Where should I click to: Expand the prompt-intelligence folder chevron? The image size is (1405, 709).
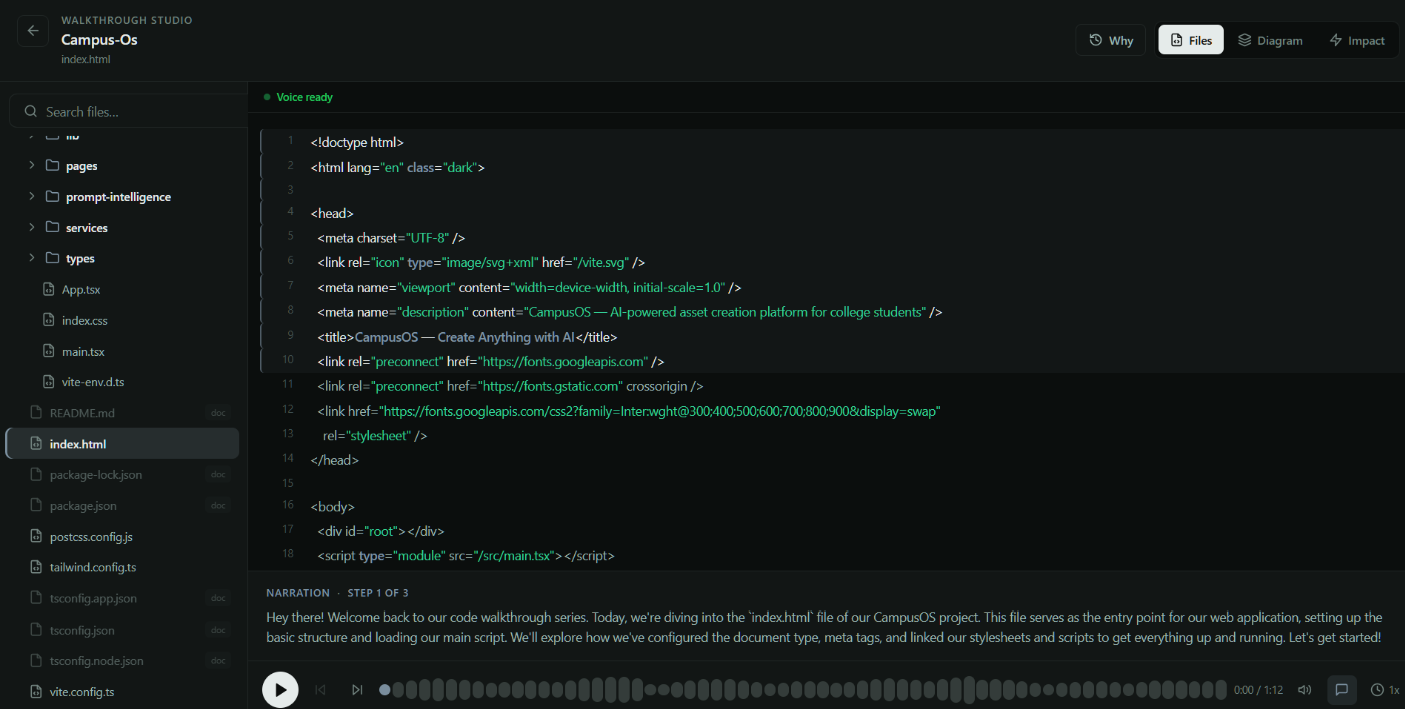[31, 197]
